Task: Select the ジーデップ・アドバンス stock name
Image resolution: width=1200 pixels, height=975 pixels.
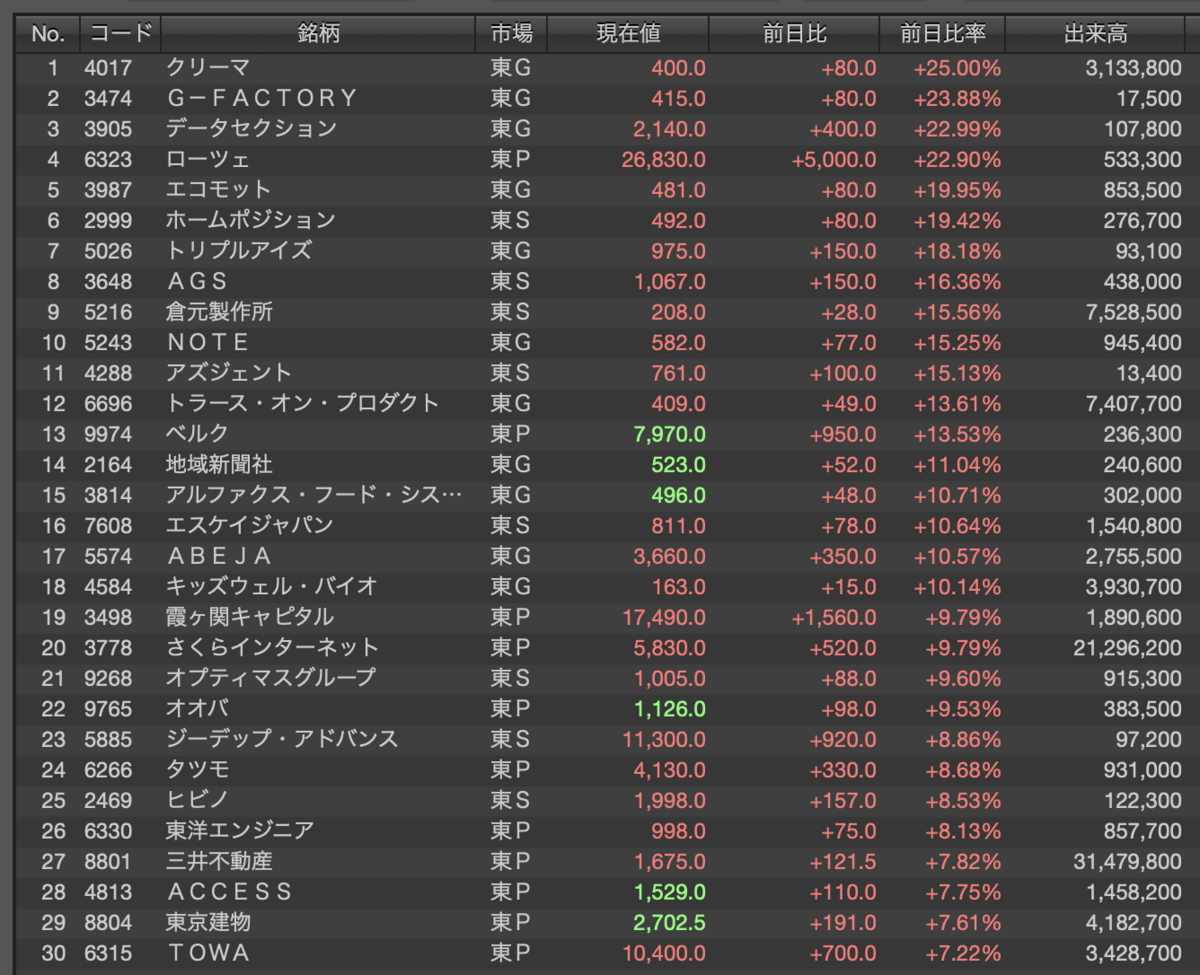Action: 282,739
